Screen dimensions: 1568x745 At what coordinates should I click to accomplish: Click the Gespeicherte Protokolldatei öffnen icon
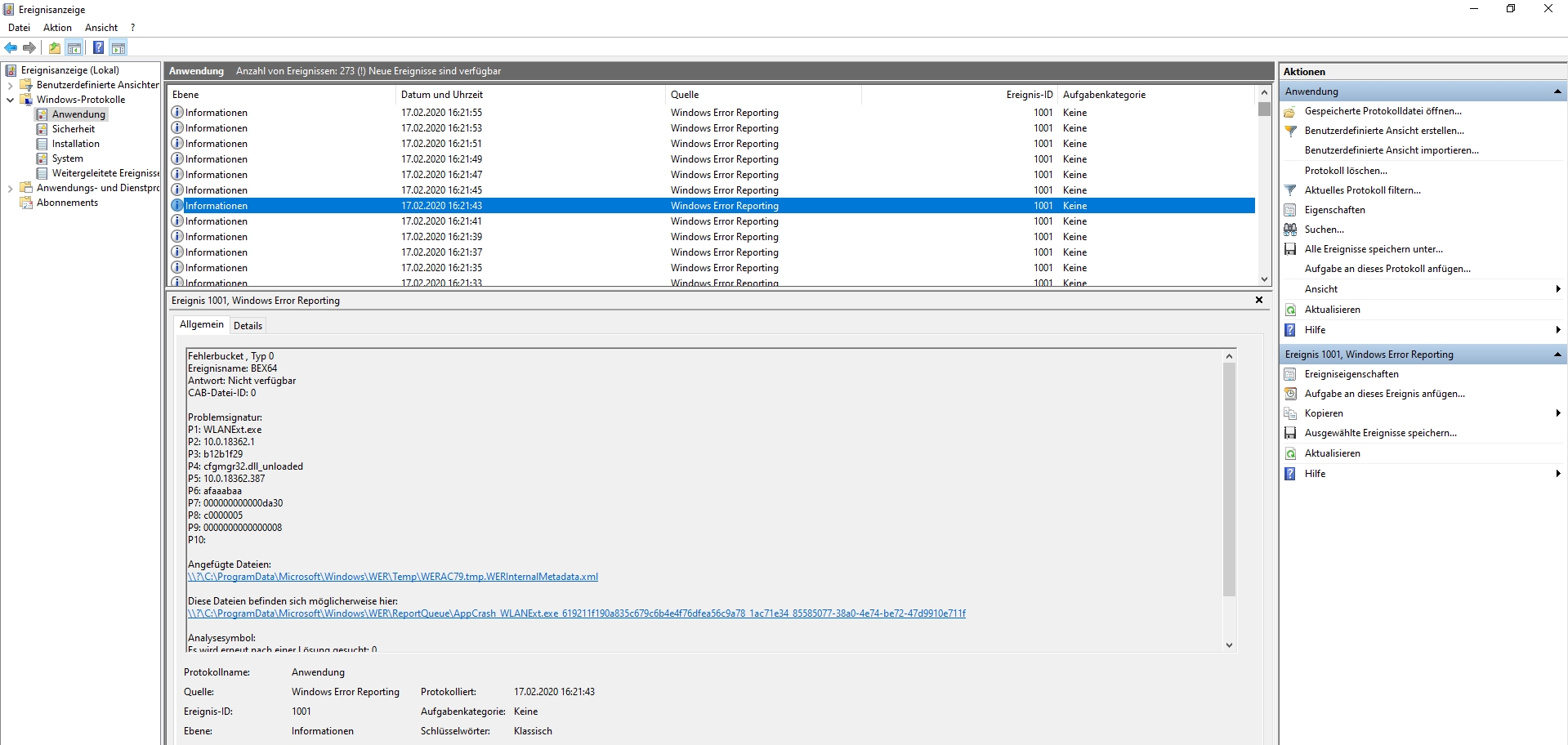tap(1290, 111)
